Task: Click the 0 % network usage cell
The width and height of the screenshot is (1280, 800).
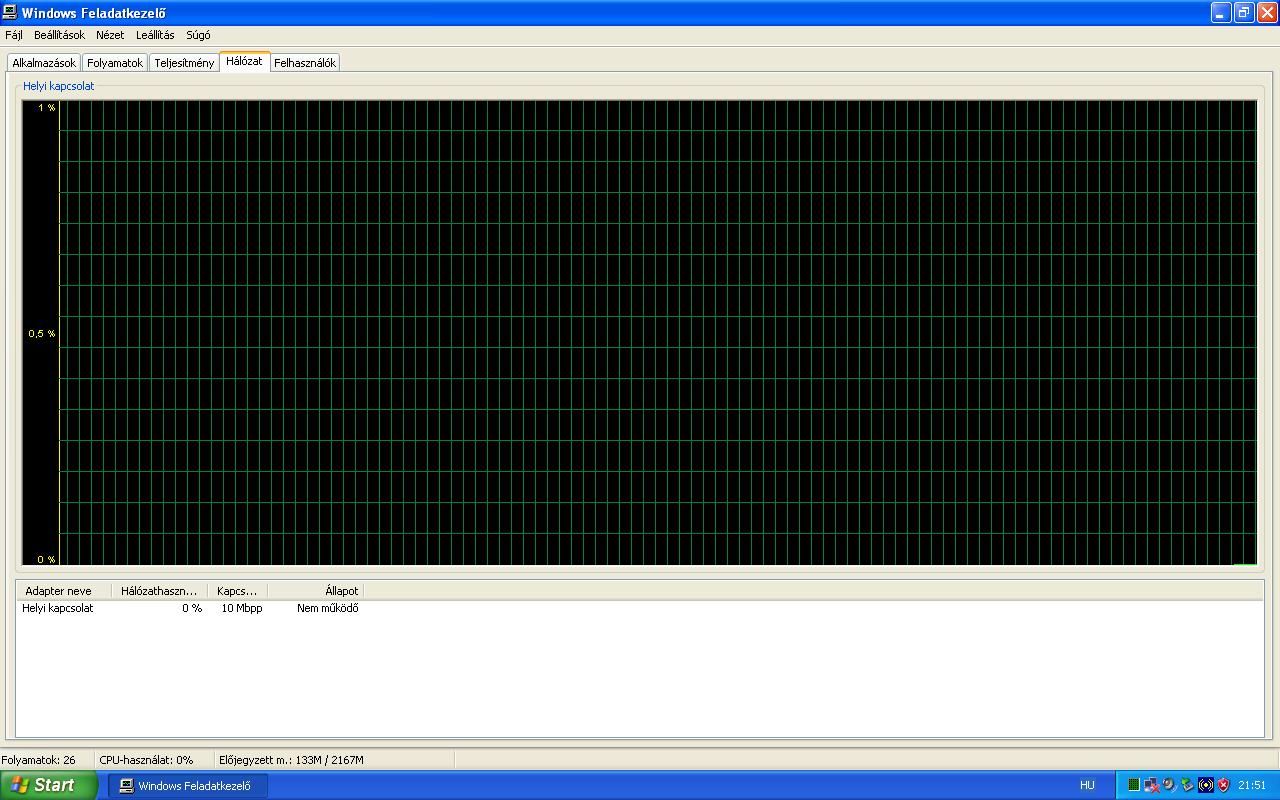Action: click(x=192, y=608)
